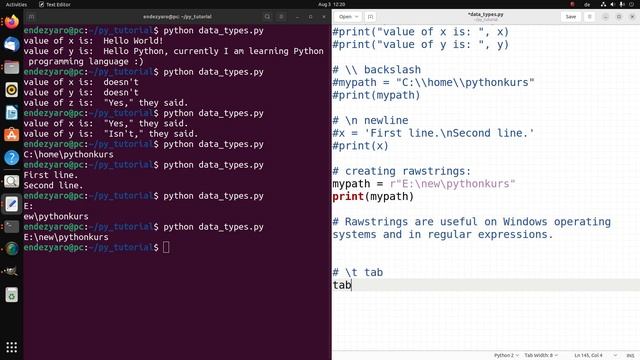The image size is (640, 360).
Task: Save the data_types.py file
Action: [x=571, y=17]
